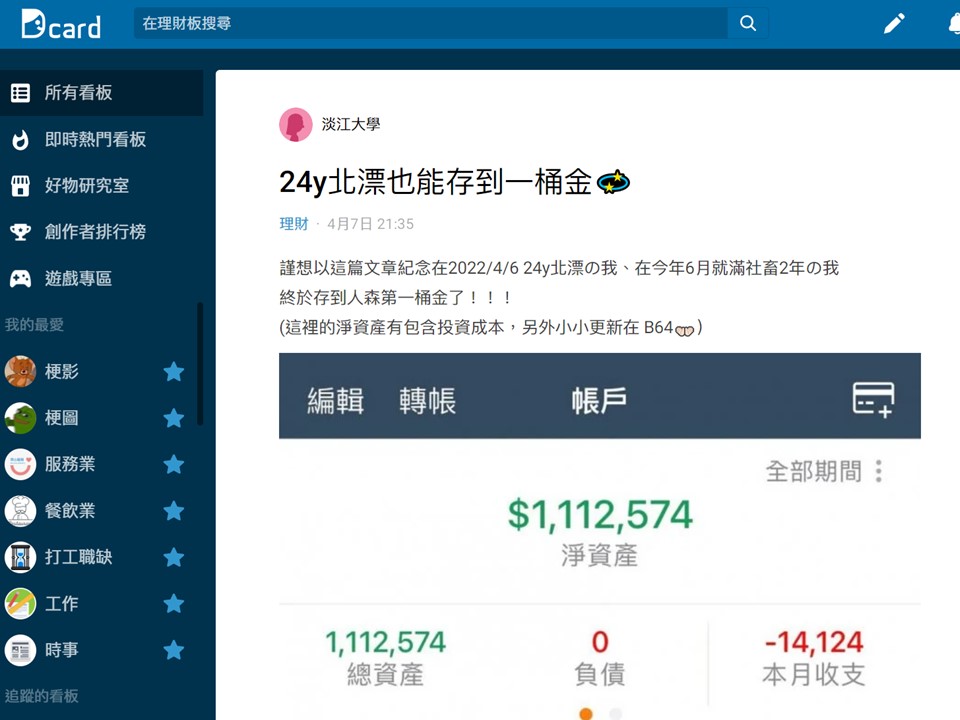Click the 創作者排行榜 trophy icon
This screenshot has height=720, width=960.
click(x=22, y=231)
